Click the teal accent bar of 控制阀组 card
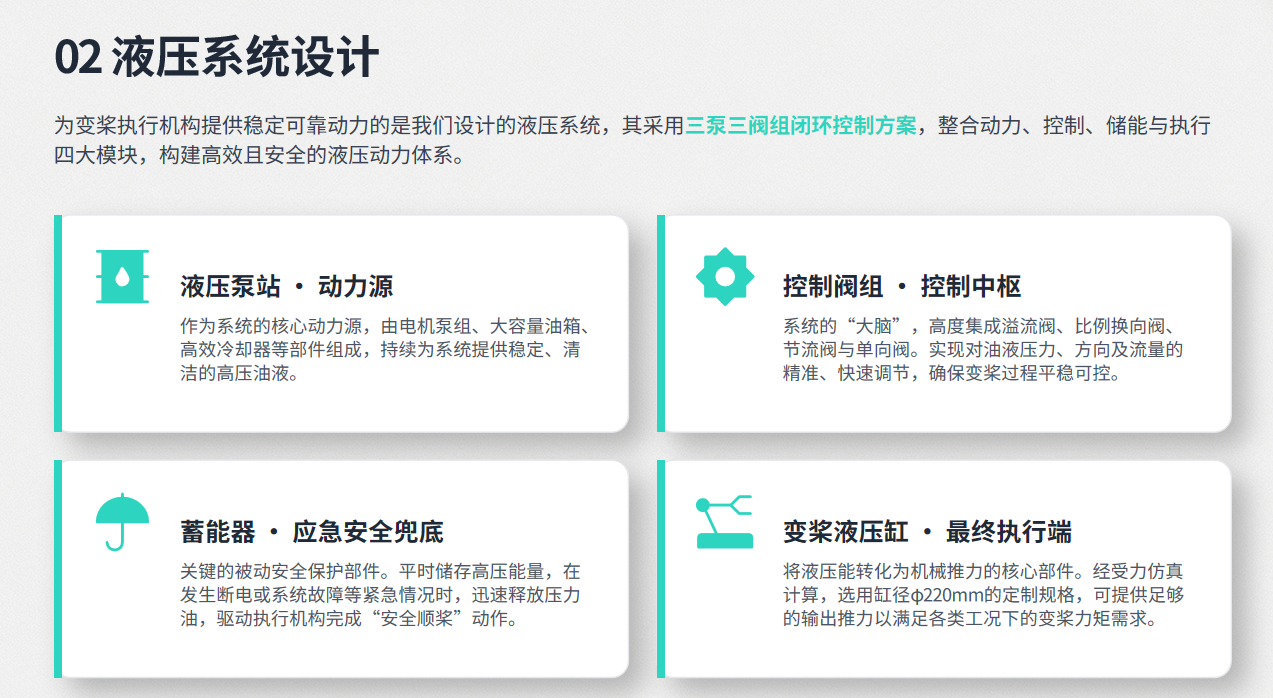 pyautogui.click(x=661, y=323)
